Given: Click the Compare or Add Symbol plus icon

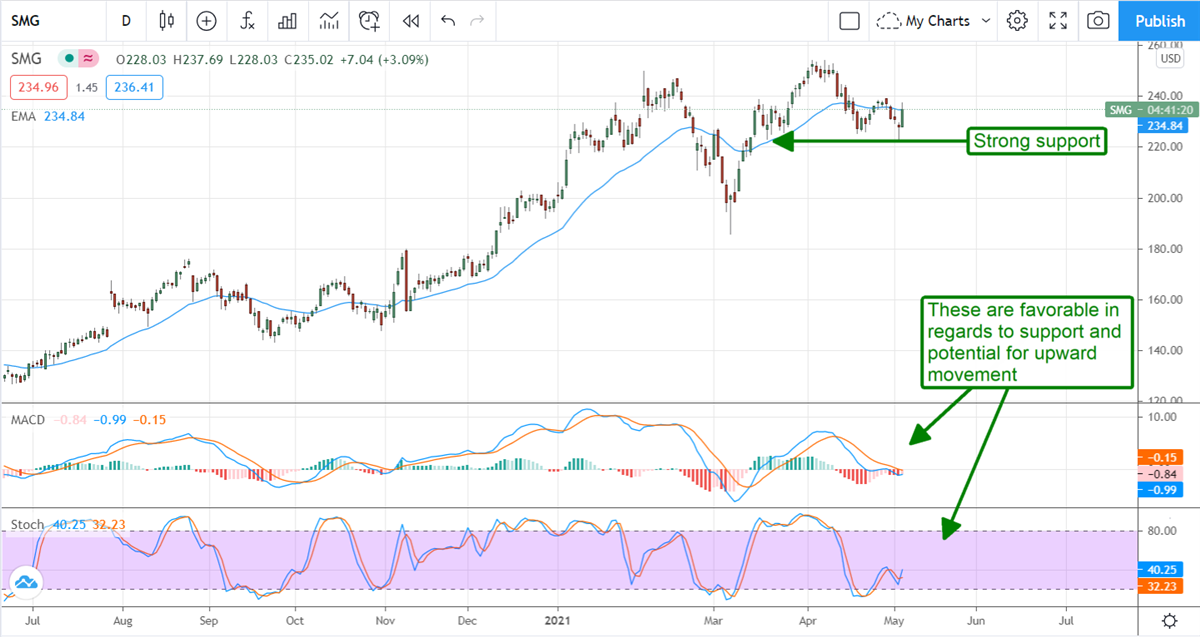Looking at the screenshot, I should [206, 20].
